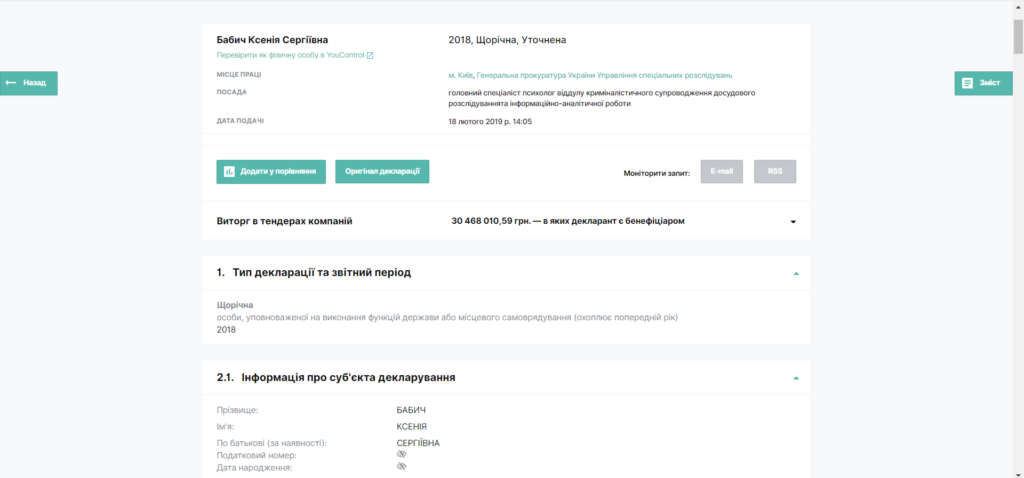Collapse section 2.1 Інформація про суб'єкта chevron
Image resolution: width=1024 pixels, height=478 pixels.
795,378
